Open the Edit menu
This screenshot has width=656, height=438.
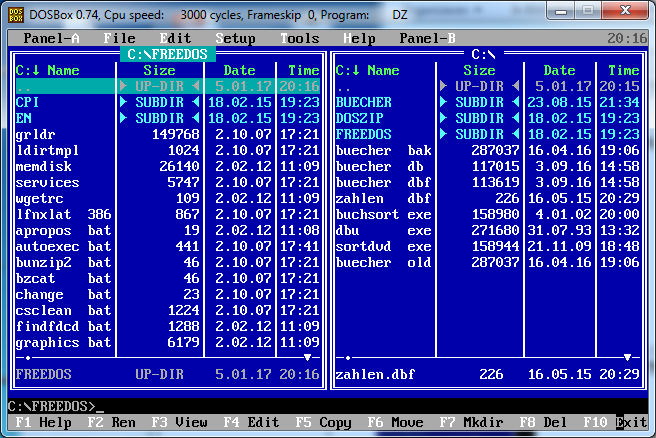coord(175,38)
